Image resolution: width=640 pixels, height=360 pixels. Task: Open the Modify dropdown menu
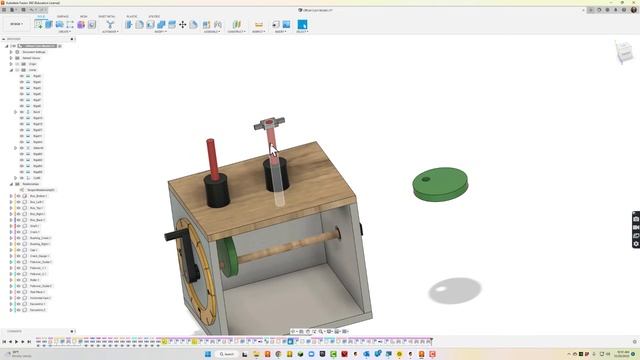pos(160,31)
